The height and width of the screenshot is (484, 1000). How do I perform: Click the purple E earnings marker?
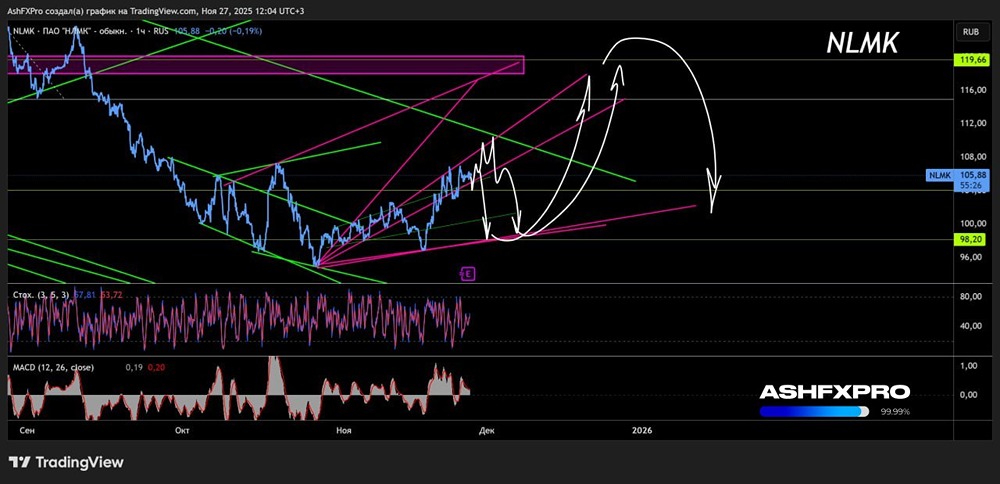tap(467, 274)
